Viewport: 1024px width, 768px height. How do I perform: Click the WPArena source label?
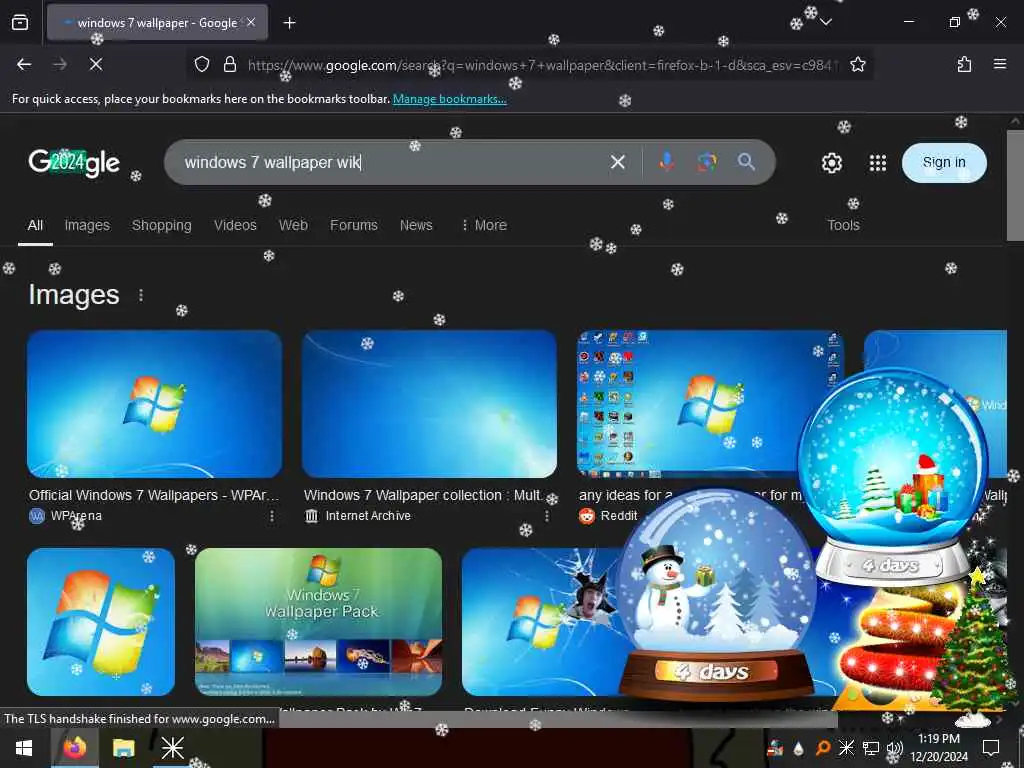click(x=76, y=516)
